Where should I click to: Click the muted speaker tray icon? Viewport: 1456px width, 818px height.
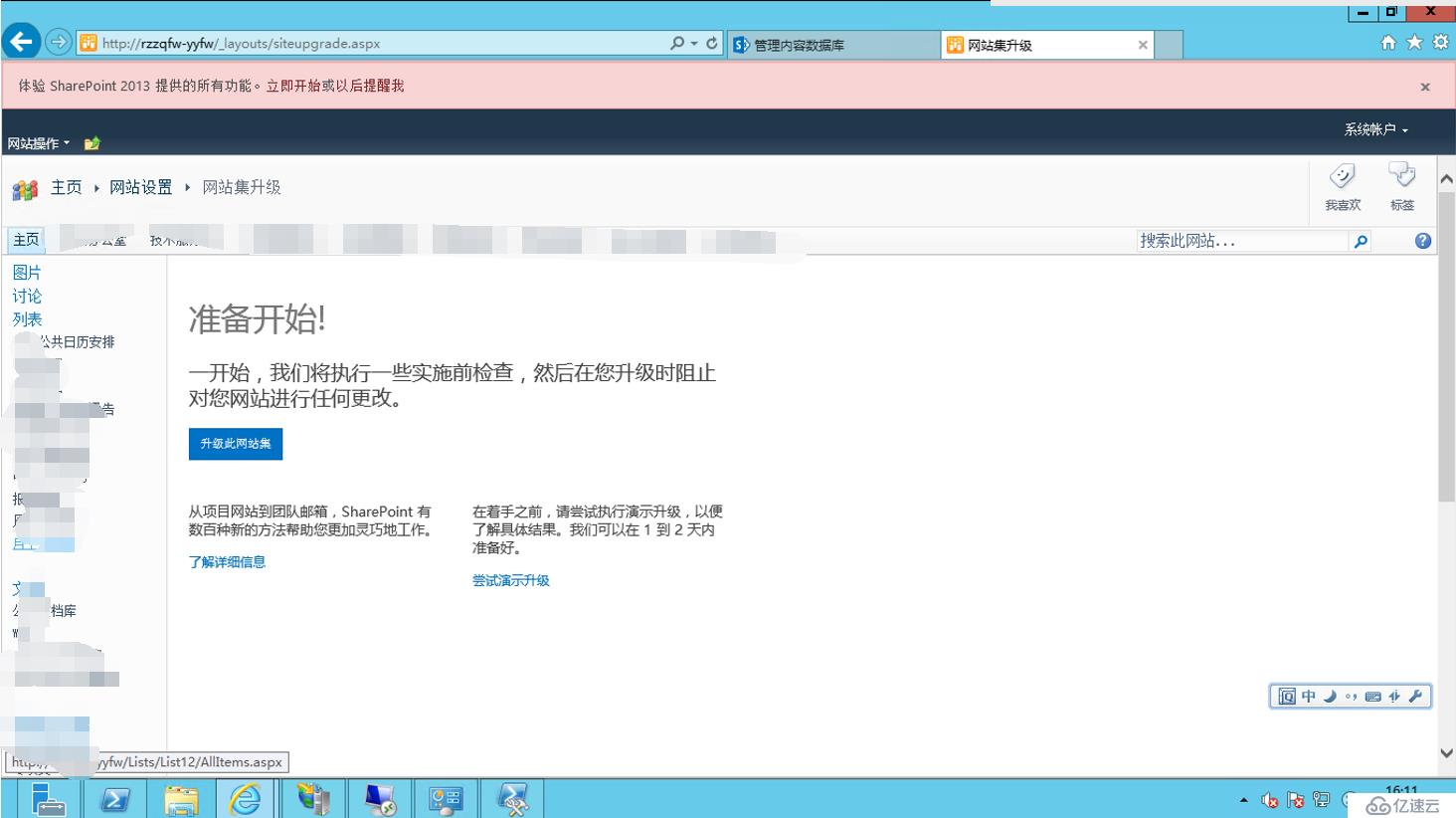(x=1270, y=800)
